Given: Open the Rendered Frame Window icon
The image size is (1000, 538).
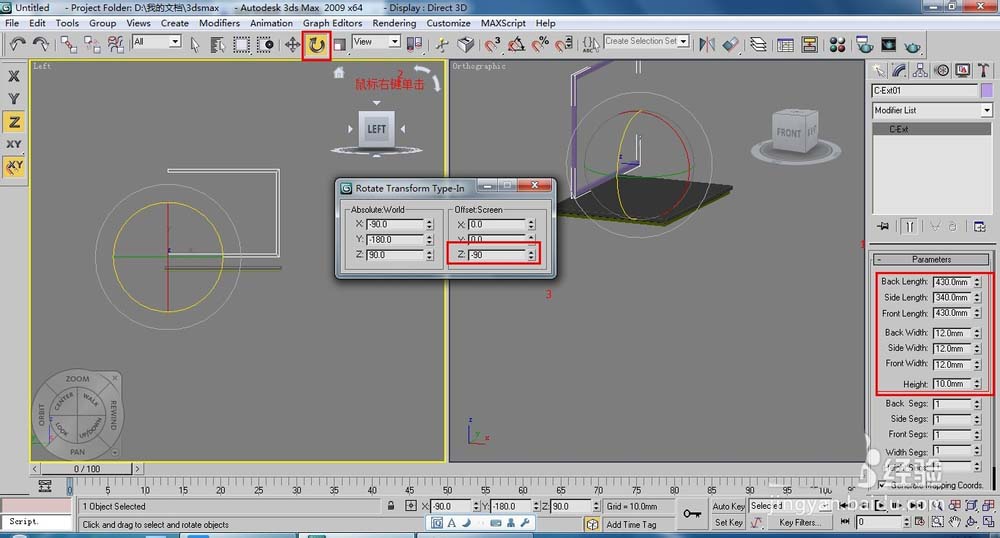Looking at the screenshot, I should (888, 44).
